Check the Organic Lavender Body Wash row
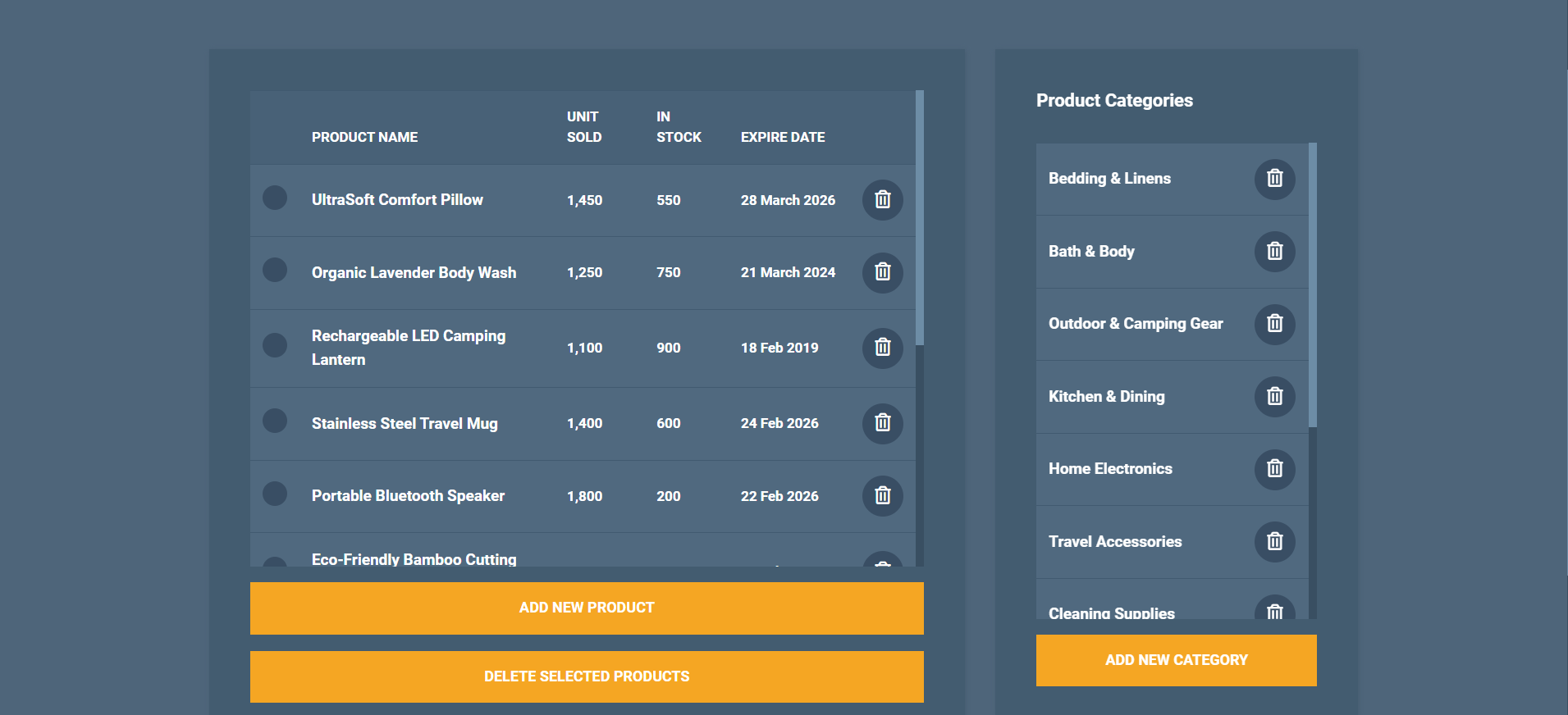 tap(275, 270)
